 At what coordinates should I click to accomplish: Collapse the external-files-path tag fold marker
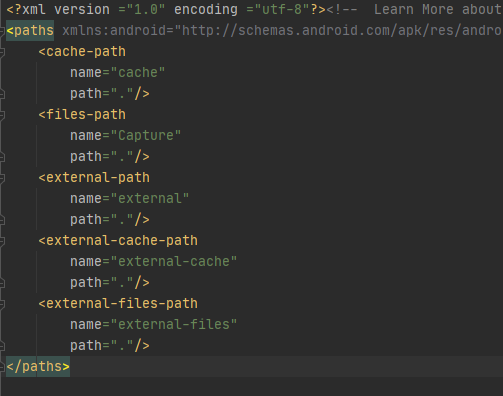tap(2, 304)
